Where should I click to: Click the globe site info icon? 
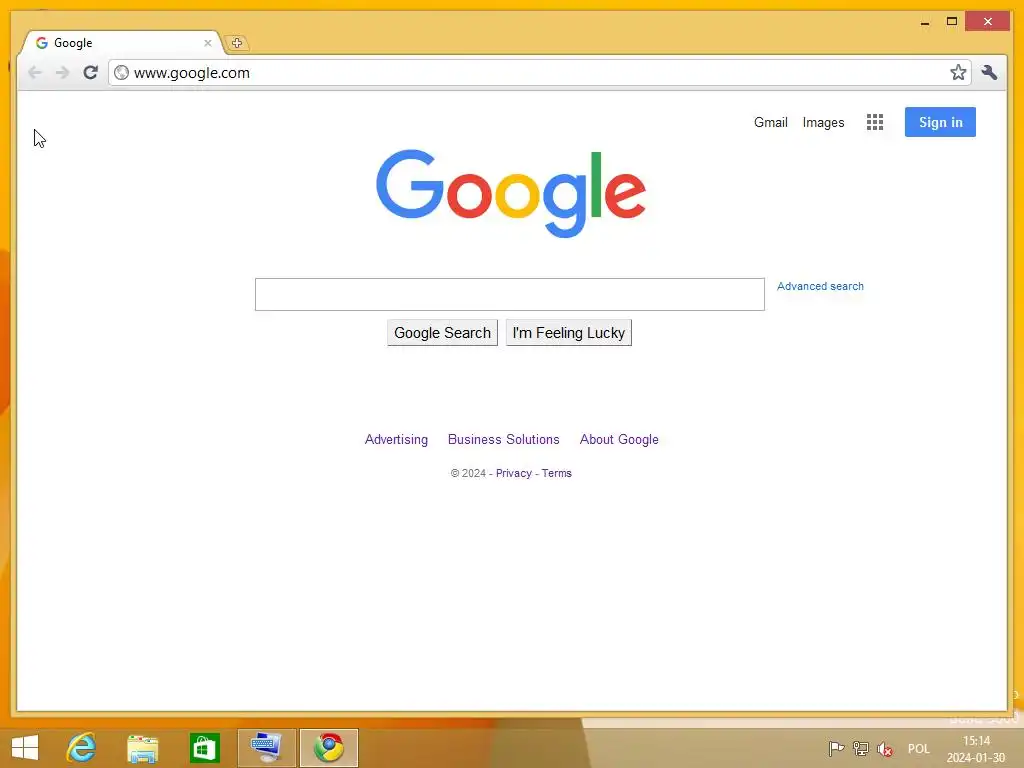click(x=121, y=72)
